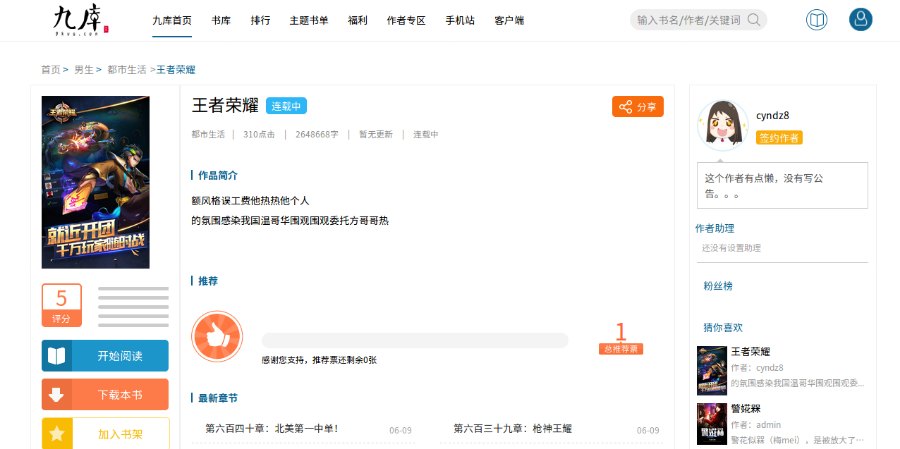The height and width of the screenshot is (449, 900).
Task: Click the 分享 share button
Action: coord(637,107)
